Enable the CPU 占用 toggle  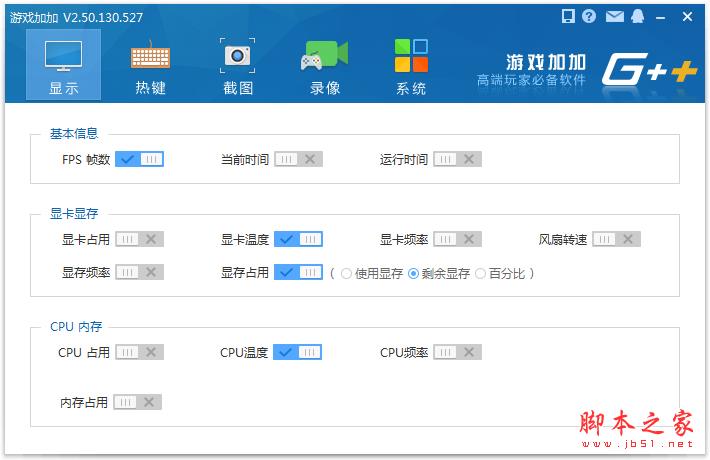coord(139,352)
